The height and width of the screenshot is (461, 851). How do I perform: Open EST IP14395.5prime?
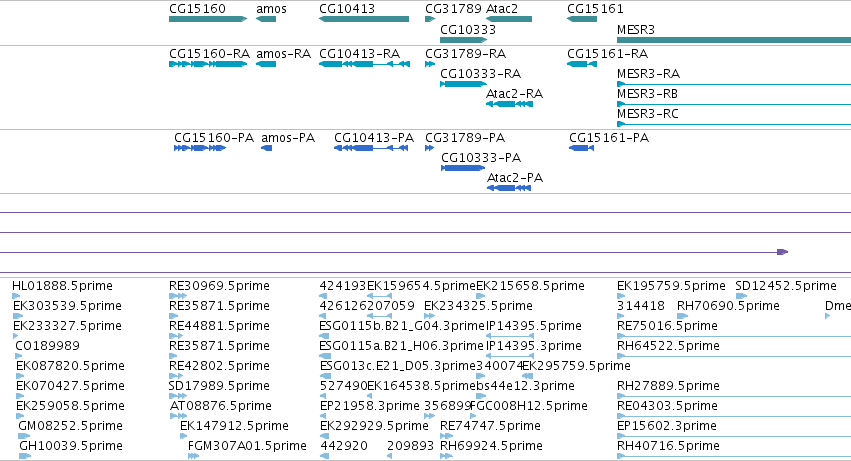click(x=534, y=326)
